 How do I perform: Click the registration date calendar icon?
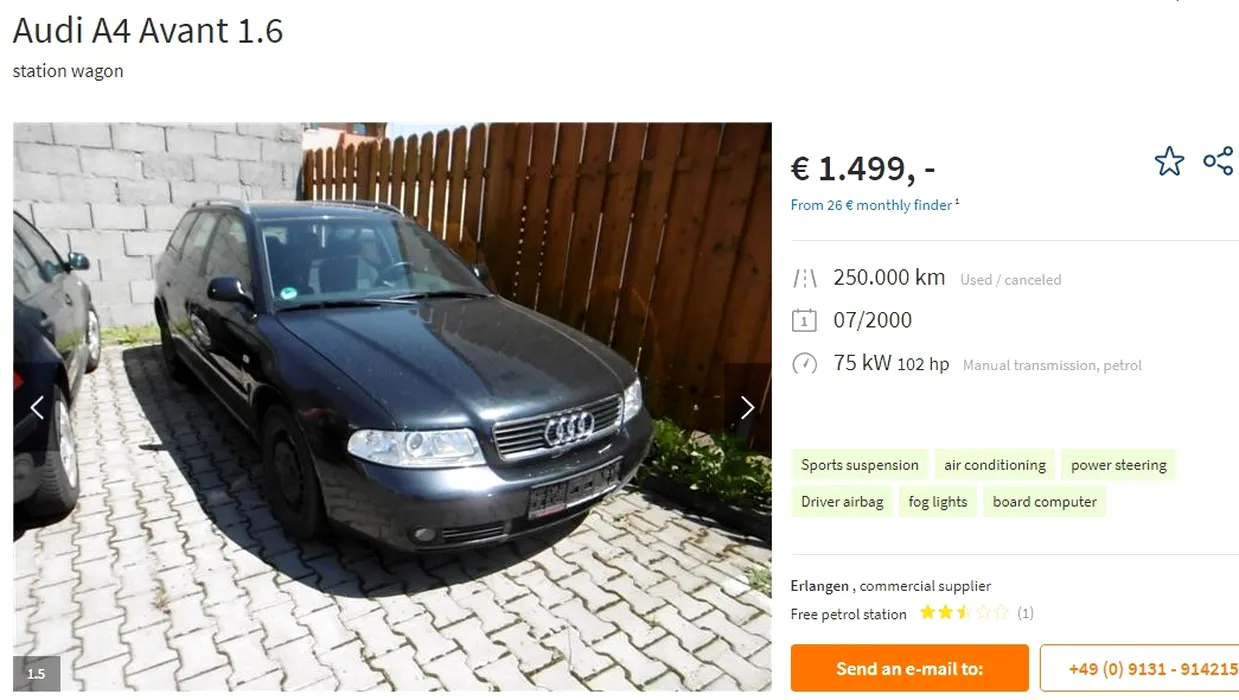[804, 321]
